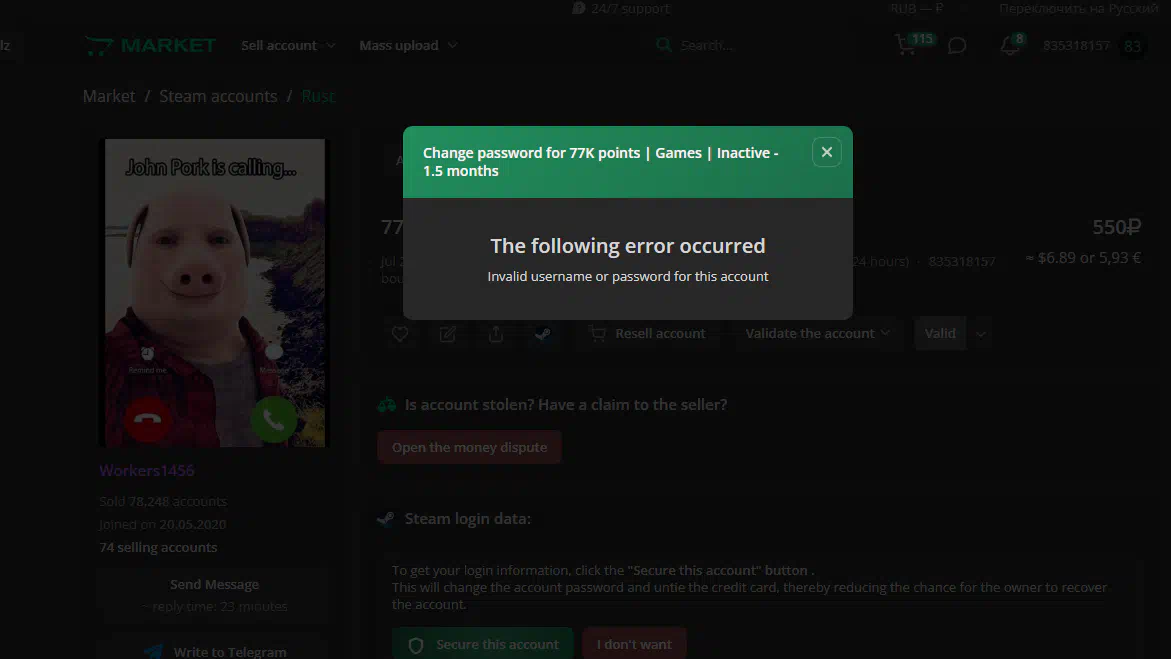
Task: Click the 550₽ price
Action: tap(1116, 226)
